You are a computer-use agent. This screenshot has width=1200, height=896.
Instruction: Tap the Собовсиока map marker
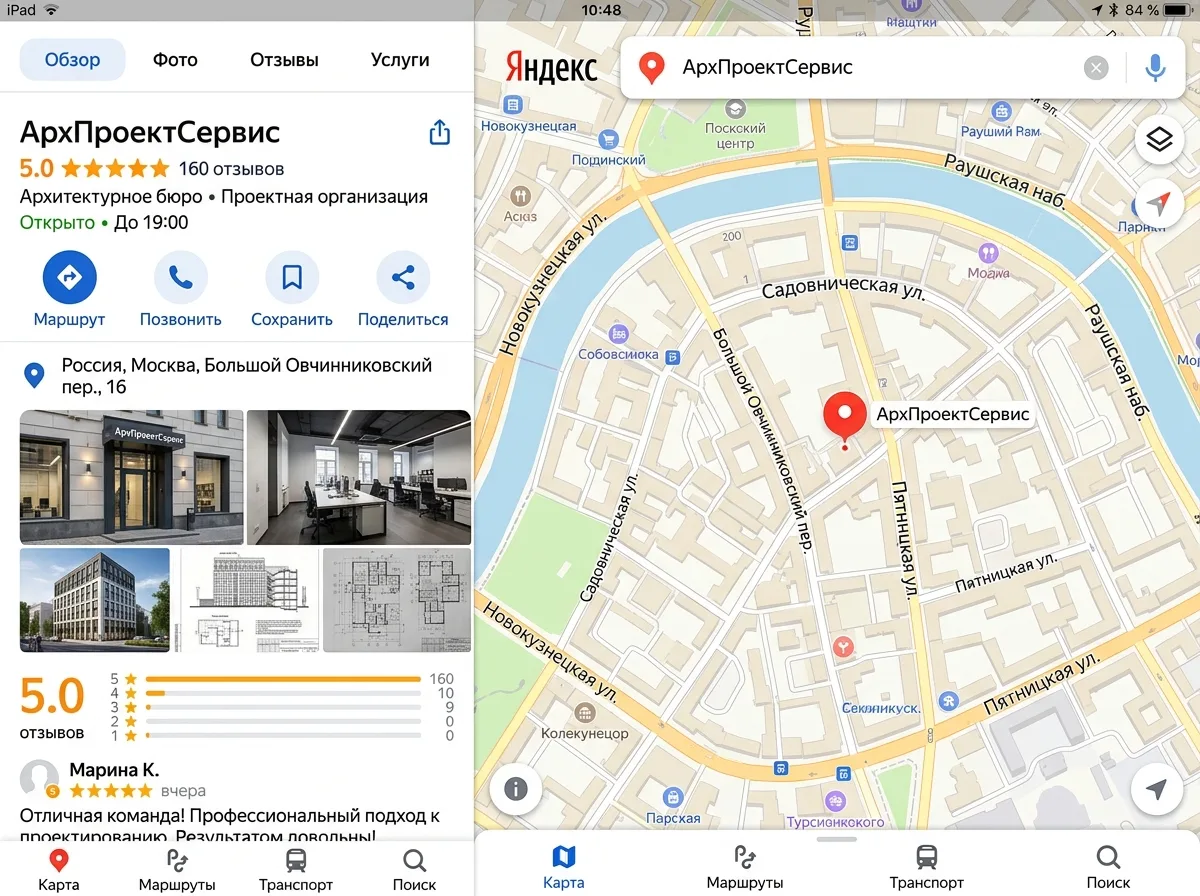618,333
